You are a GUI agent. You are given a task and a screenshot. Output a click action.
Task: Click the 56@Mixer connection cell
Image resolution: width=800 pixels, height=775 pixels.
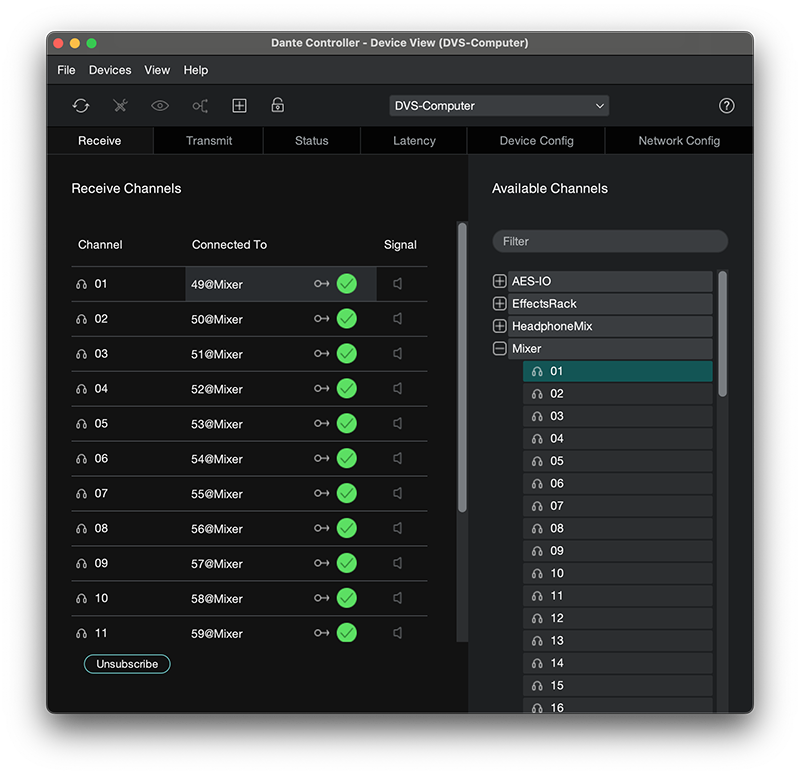(281, 529)
